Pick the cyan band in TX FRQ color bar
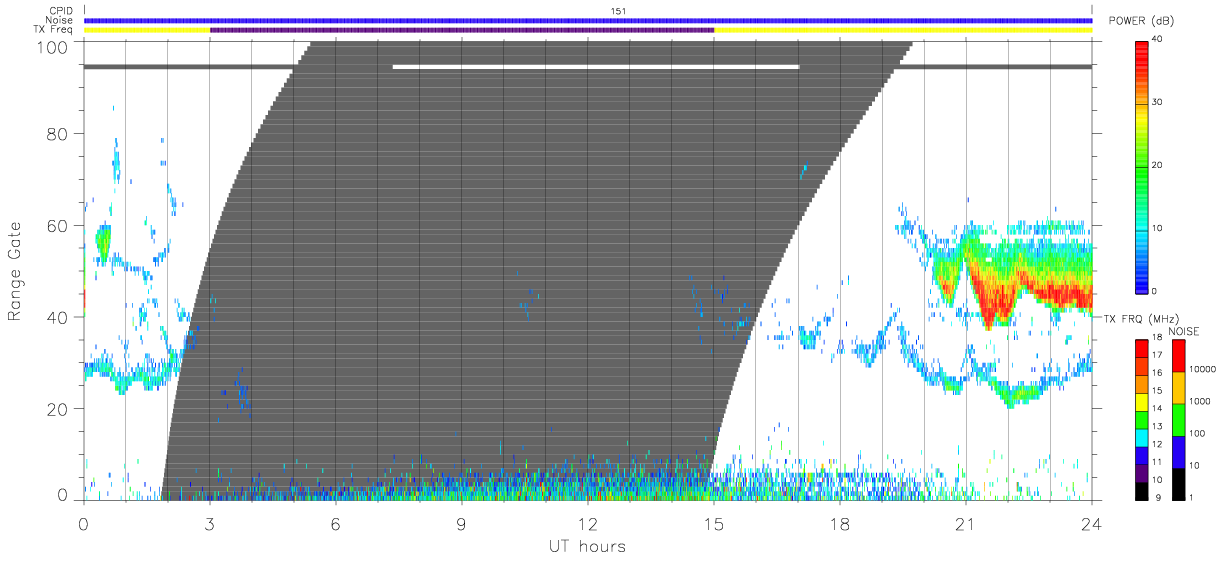The height and width of the screenshot is (567, 1228). (1141, 437)
